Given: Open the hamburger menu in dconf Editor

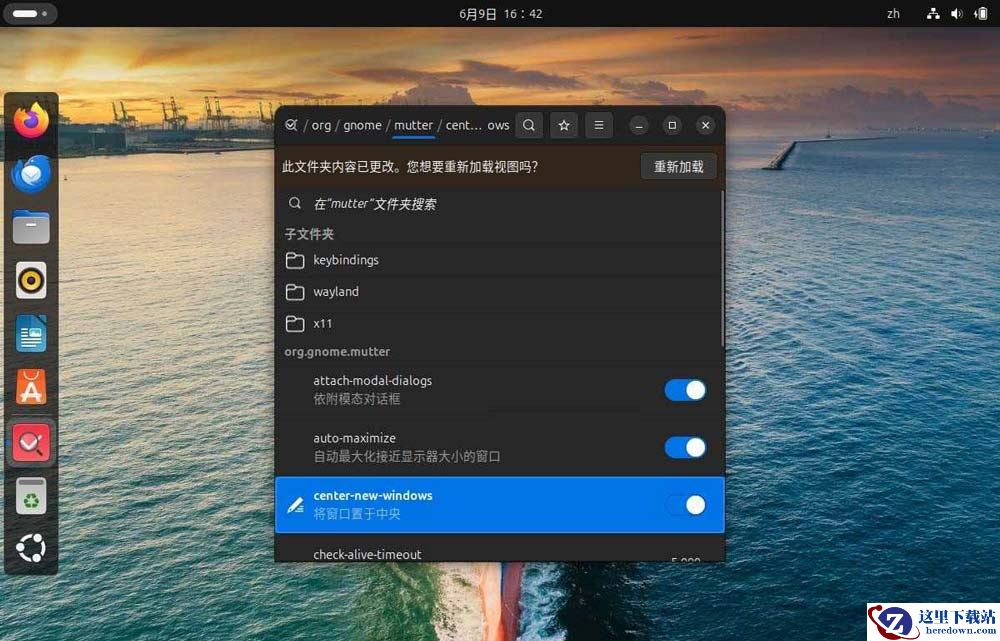Looking at the screenshot, I should click(x=599, y=125).
